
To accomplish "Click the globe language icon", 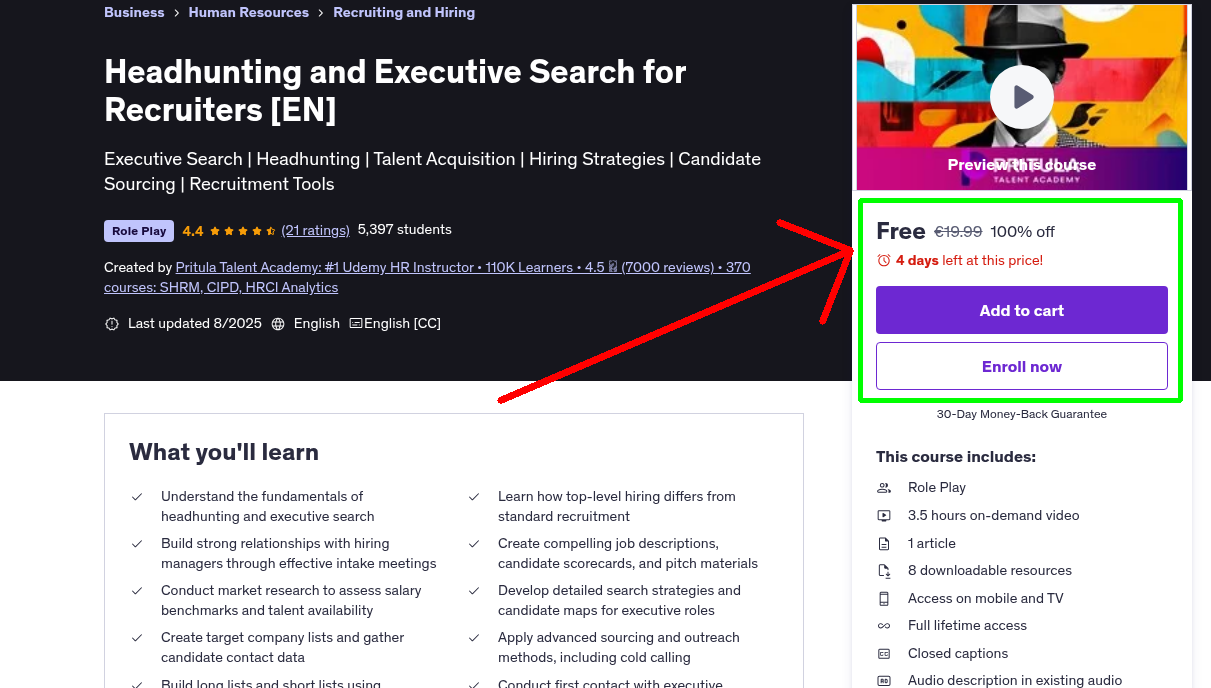I will [x=278, y=324].
